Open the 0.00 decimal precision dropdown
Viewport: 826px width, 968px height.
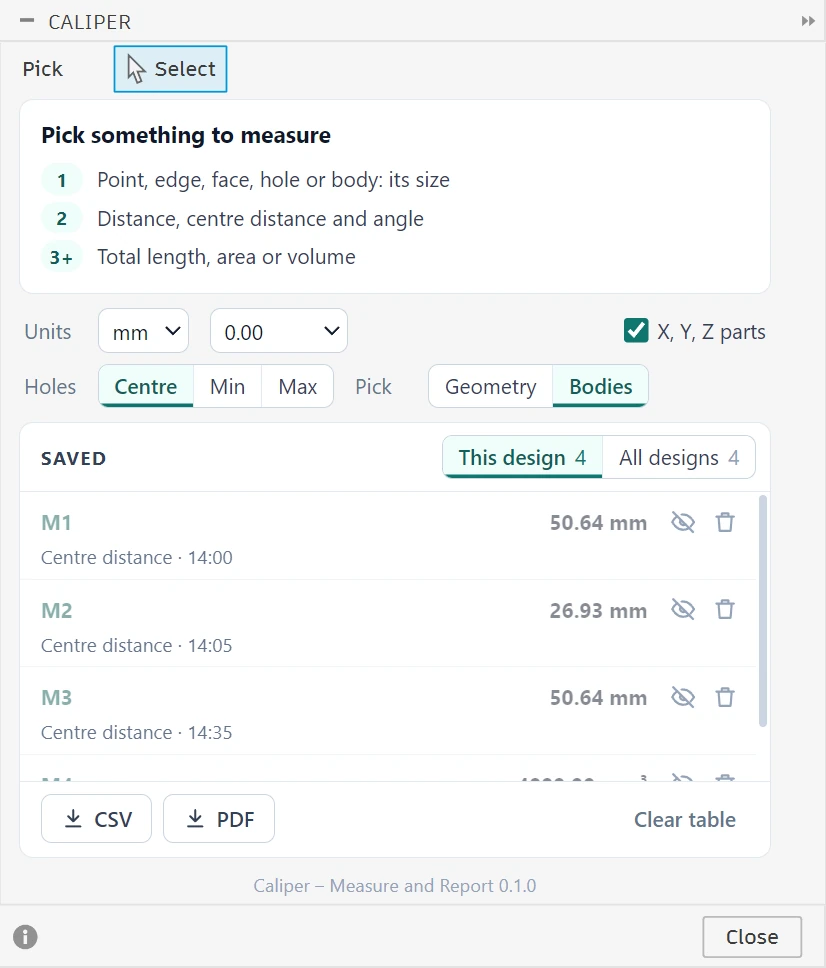[279, 331]
